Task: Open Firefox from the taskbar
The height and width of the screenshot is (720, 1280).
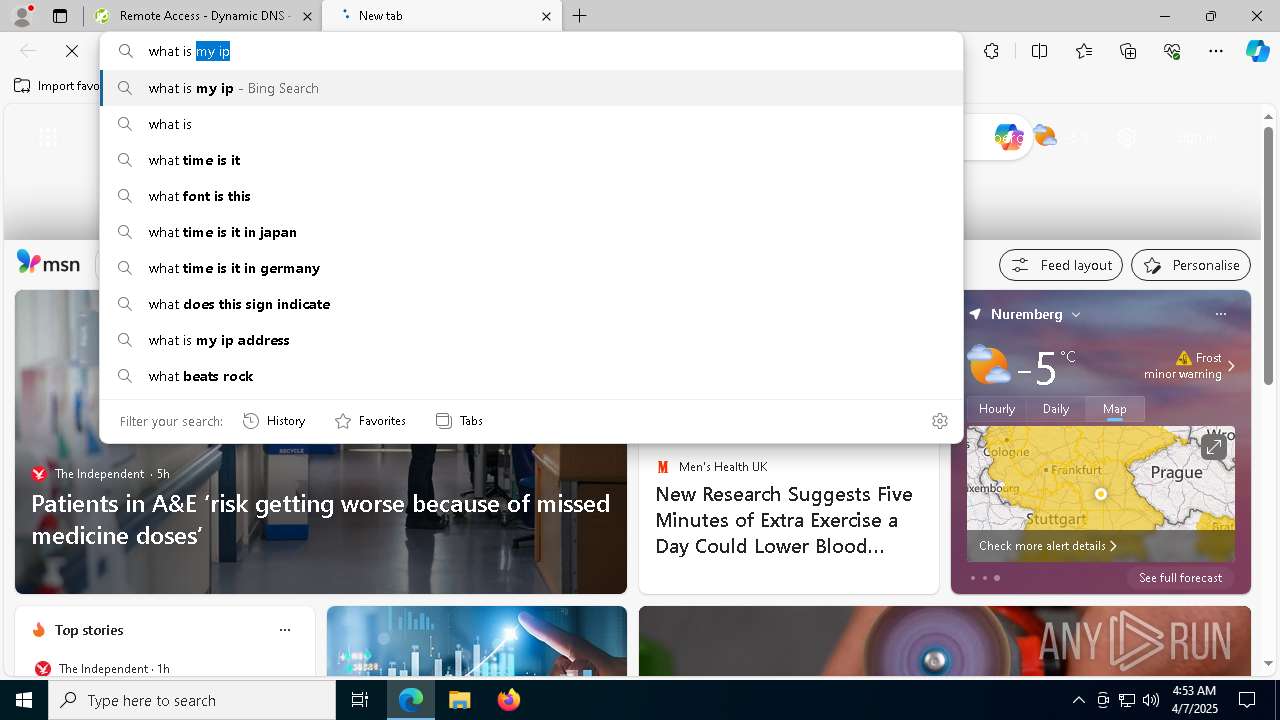Action: point(508,700)
